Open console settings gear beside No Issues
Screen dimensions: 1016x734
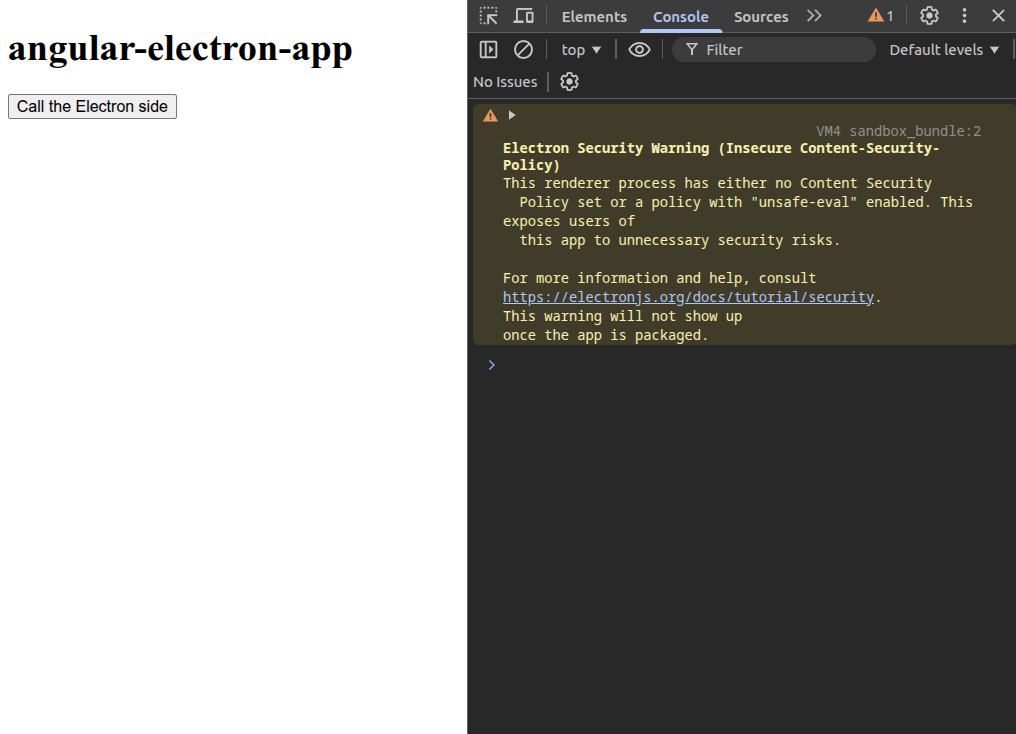tap(569, 82)
